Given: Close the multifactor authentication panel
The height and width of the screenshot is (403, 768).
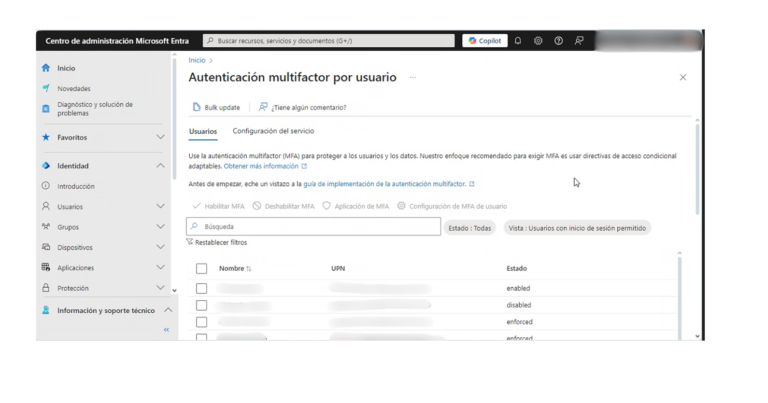Looking at the screenshot, I should [x=683, y=77].
